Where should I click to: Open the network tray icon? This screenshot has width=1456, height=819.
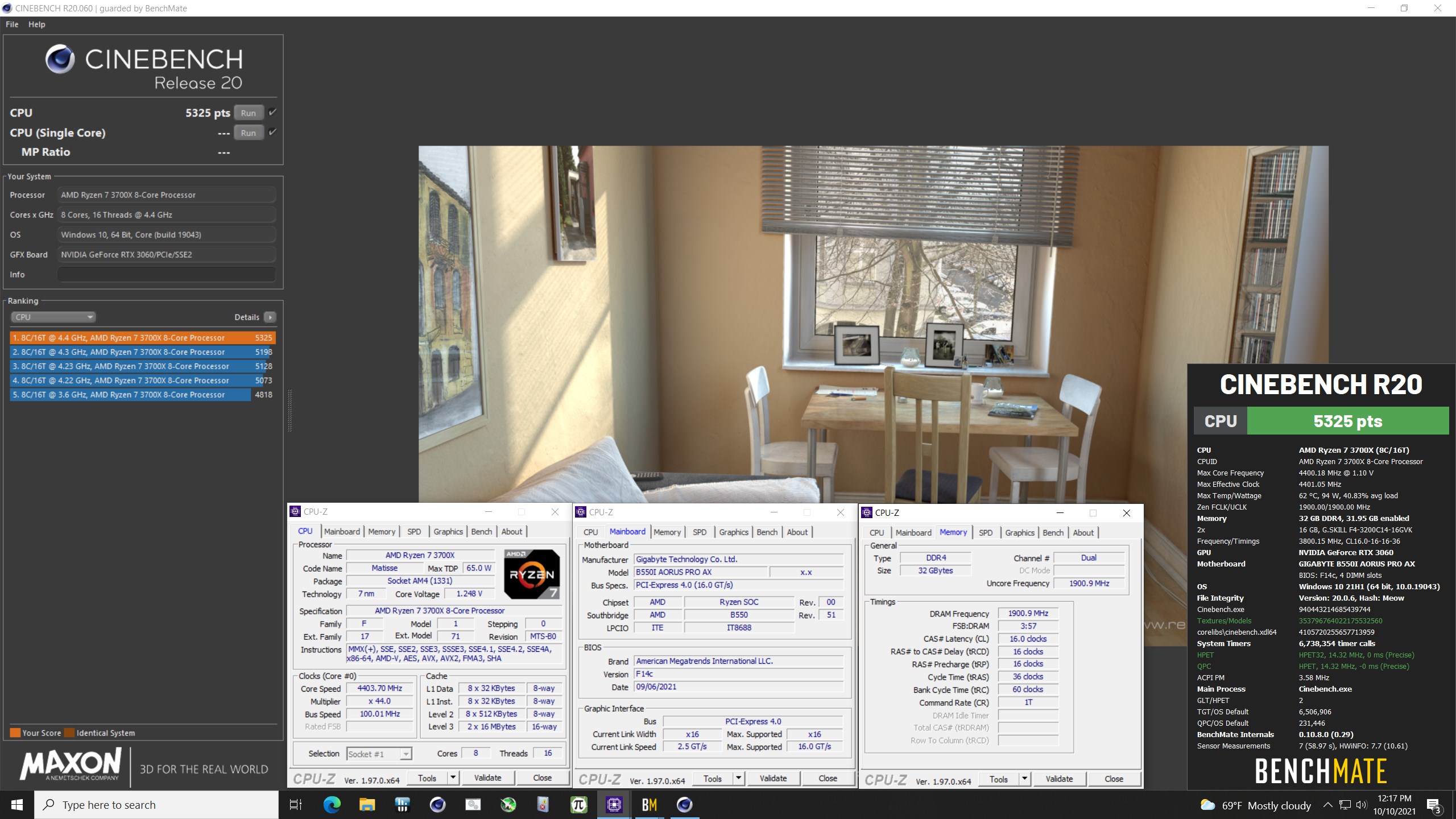1345,805
